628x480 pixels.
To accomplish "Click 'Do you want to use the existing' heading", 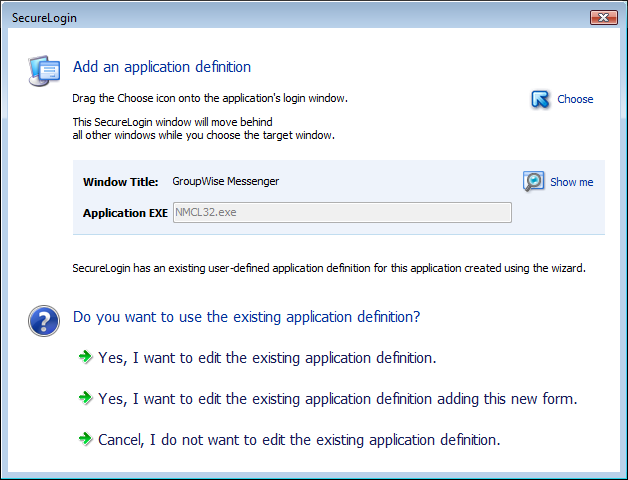I will click(246, 317).
